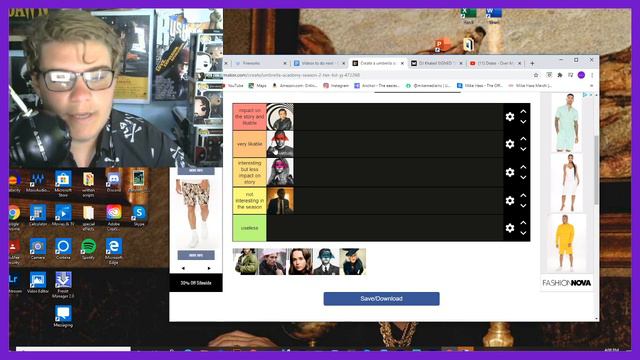Click the browser address bar
640x360 pixels.
pyautogui.click(x=376, y=75)
